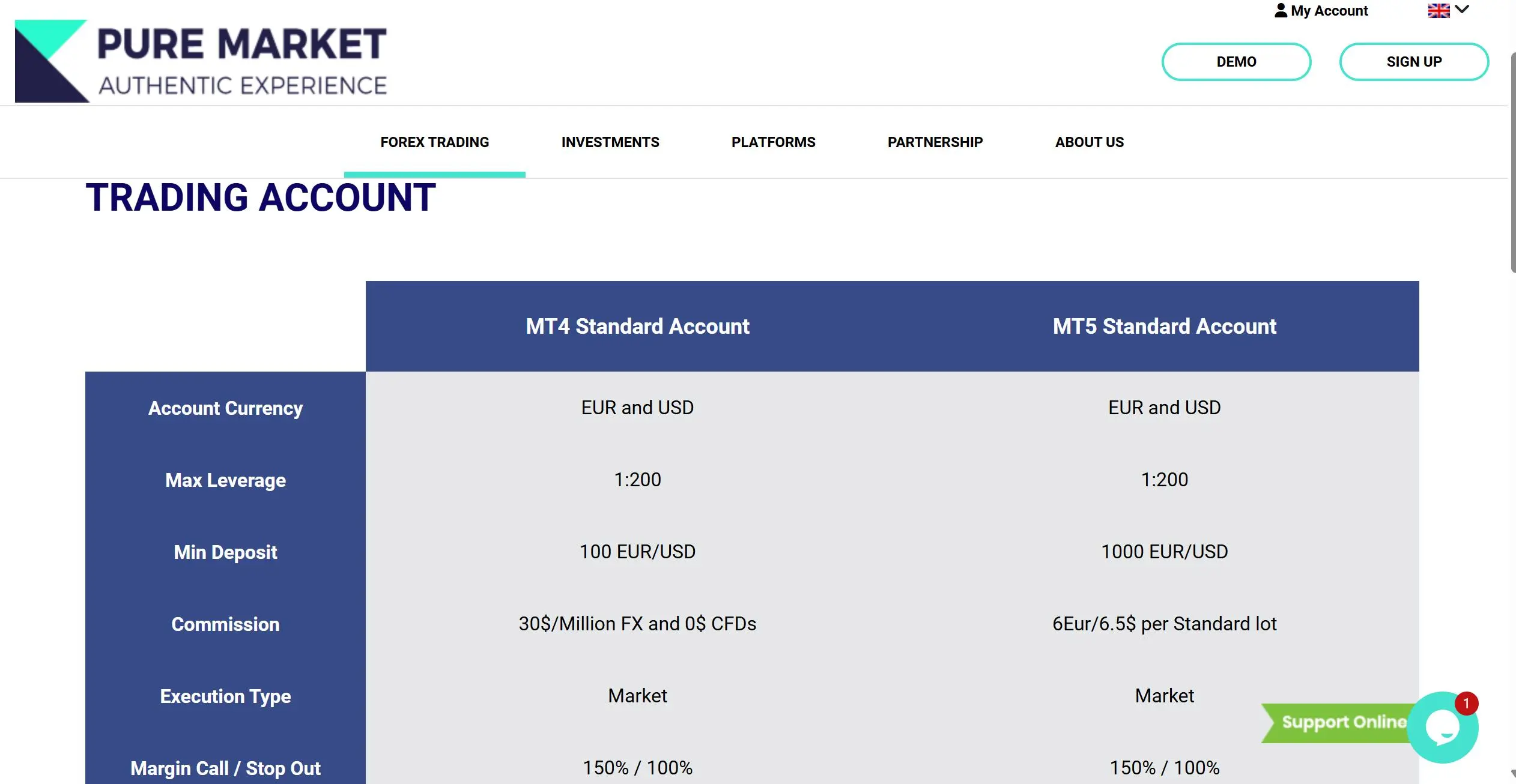1516x784 pixels.
Task: Click the SIGN UP button
Action: (x=1414, y=62)
